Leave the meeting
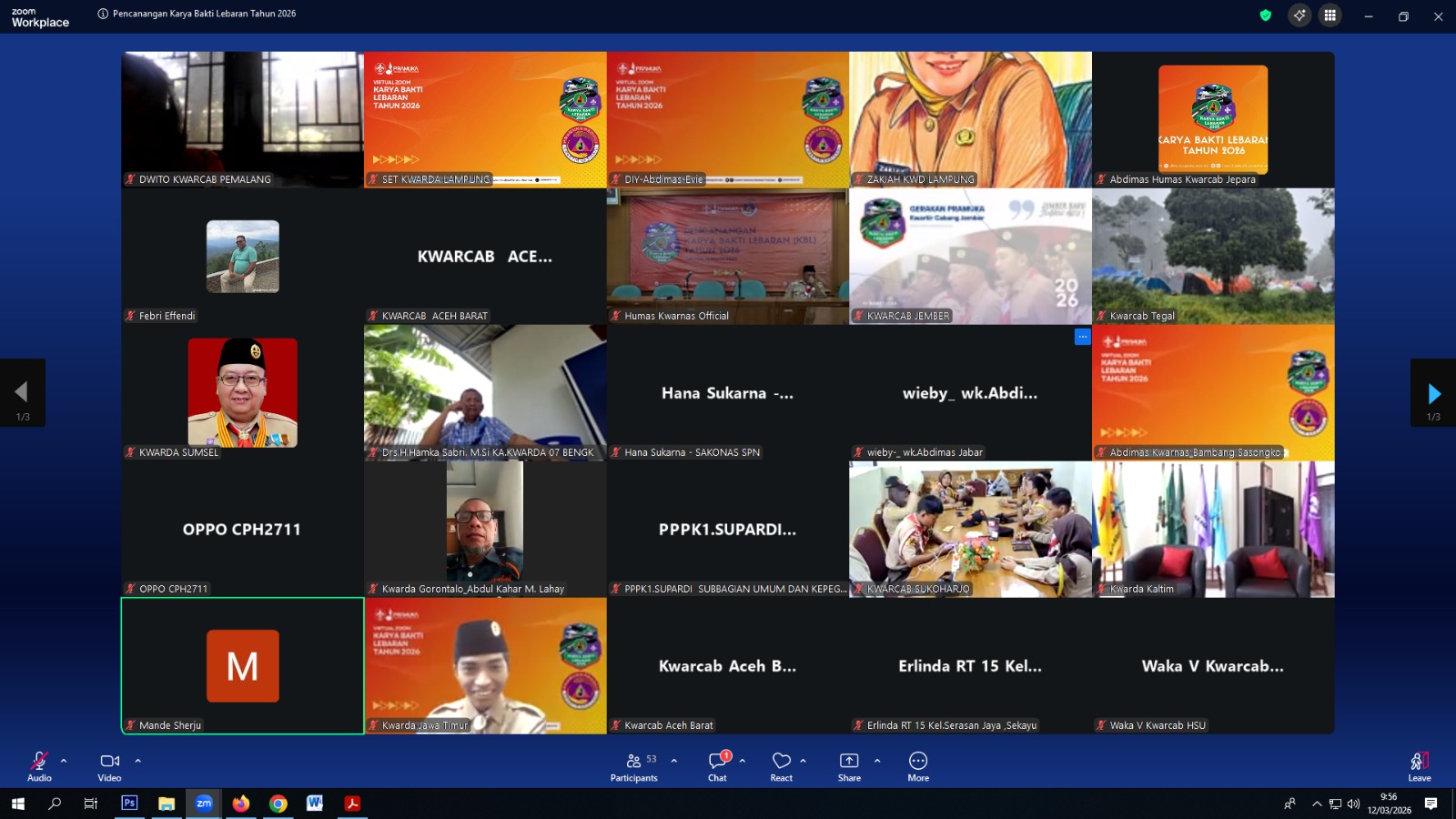The width and height of the screenshot is (1456, 819). (x=1419, y=765)
